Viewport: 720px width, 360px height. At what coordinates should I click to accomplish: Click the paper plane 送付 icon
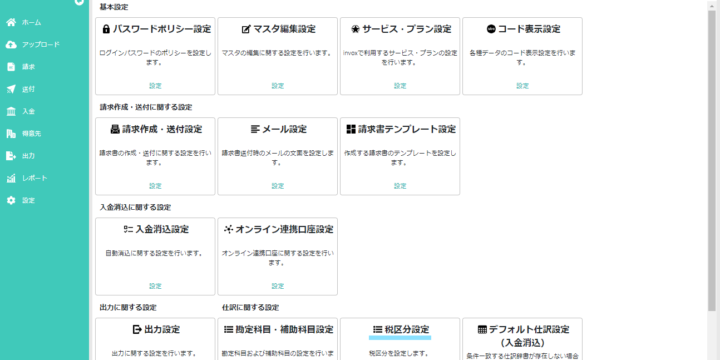(x=11, y=89)
